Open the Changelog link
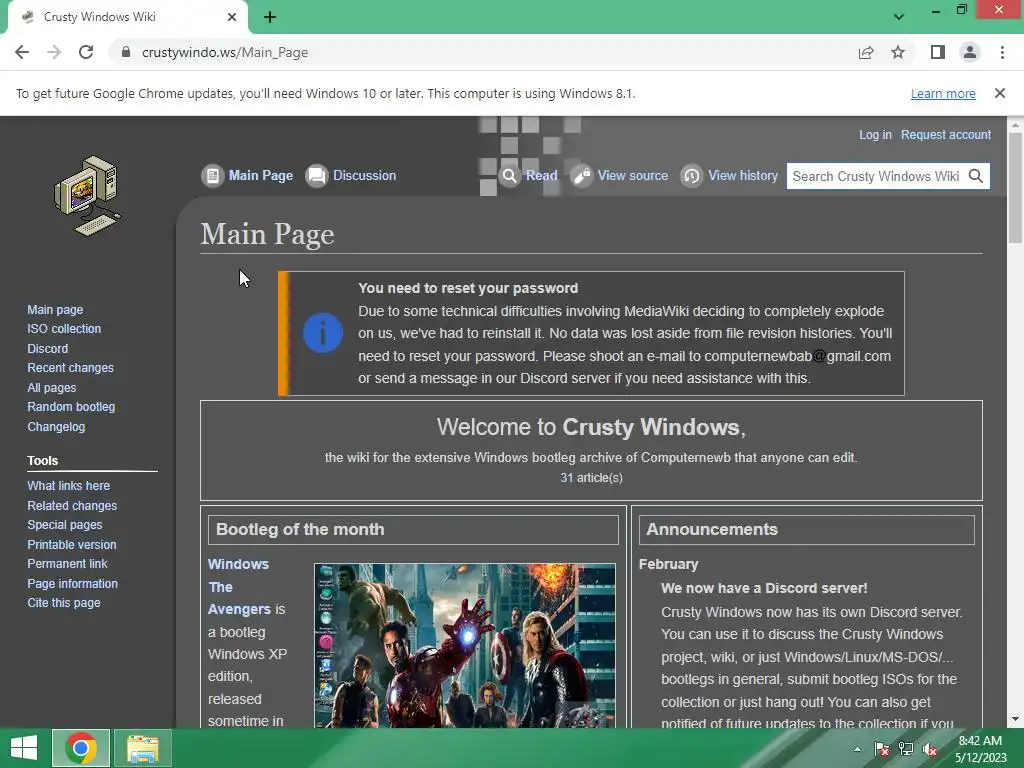Viewport: 1024px width, 768px height. pos(56,427)
